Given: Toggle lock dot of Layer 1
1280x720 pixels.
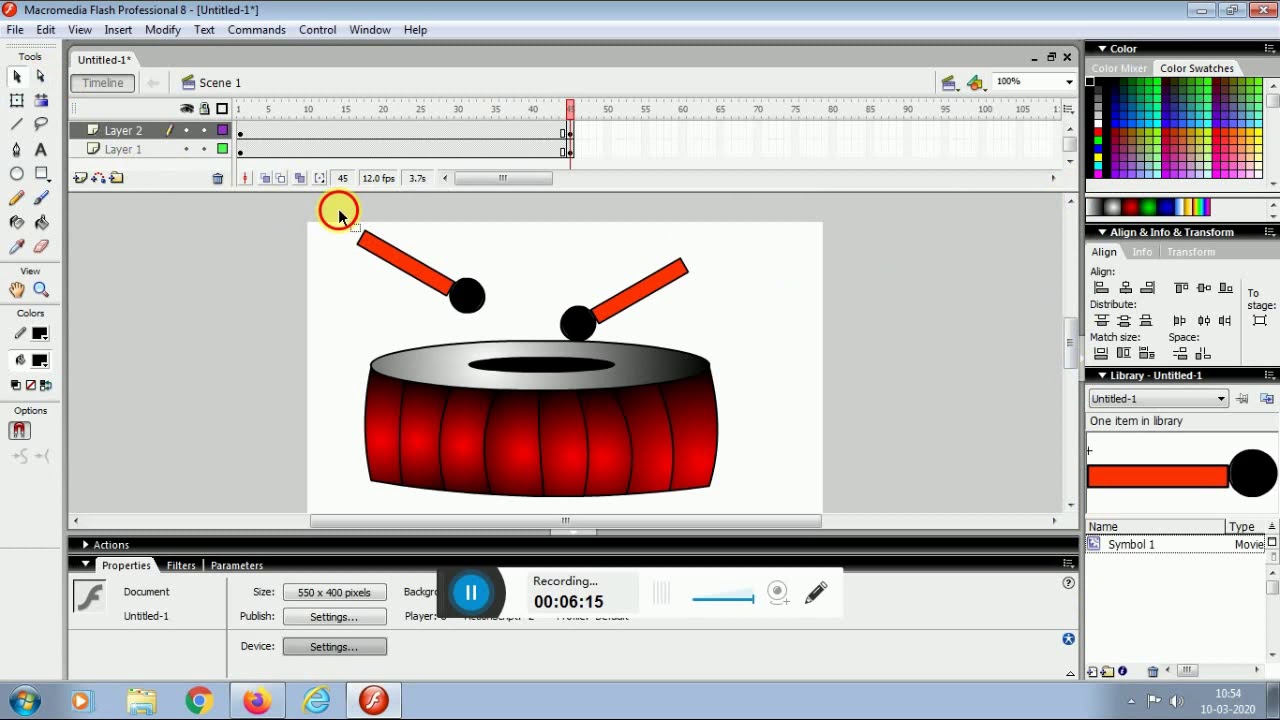Looking at the screenshot, I should pos(204,149).
